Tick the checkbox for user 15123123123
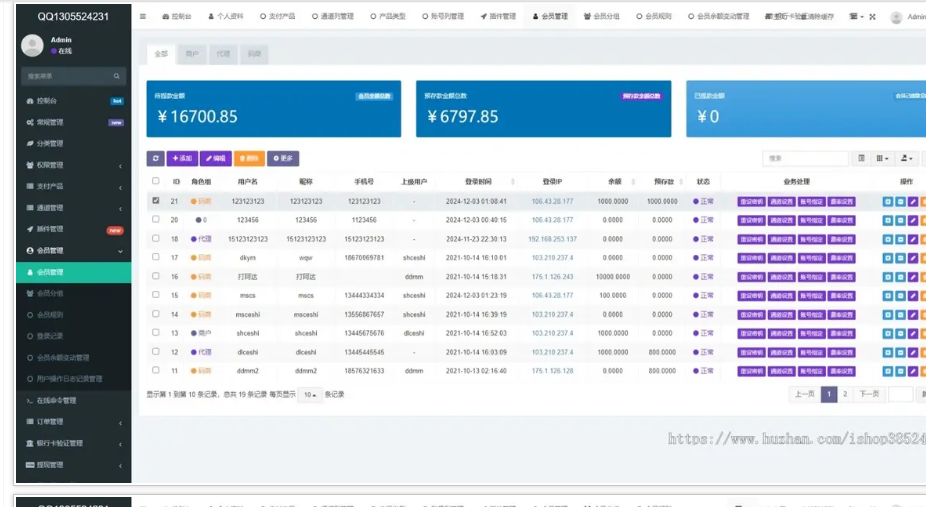The height and width of the screenshot is (507, 926). 155,239
